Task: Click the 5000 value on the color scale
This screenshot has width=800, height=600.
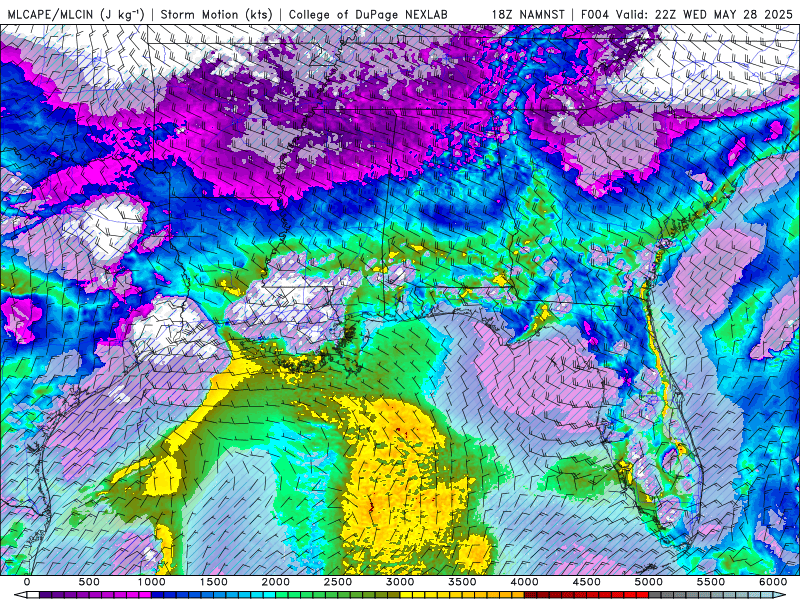Action: click(649, 582)
